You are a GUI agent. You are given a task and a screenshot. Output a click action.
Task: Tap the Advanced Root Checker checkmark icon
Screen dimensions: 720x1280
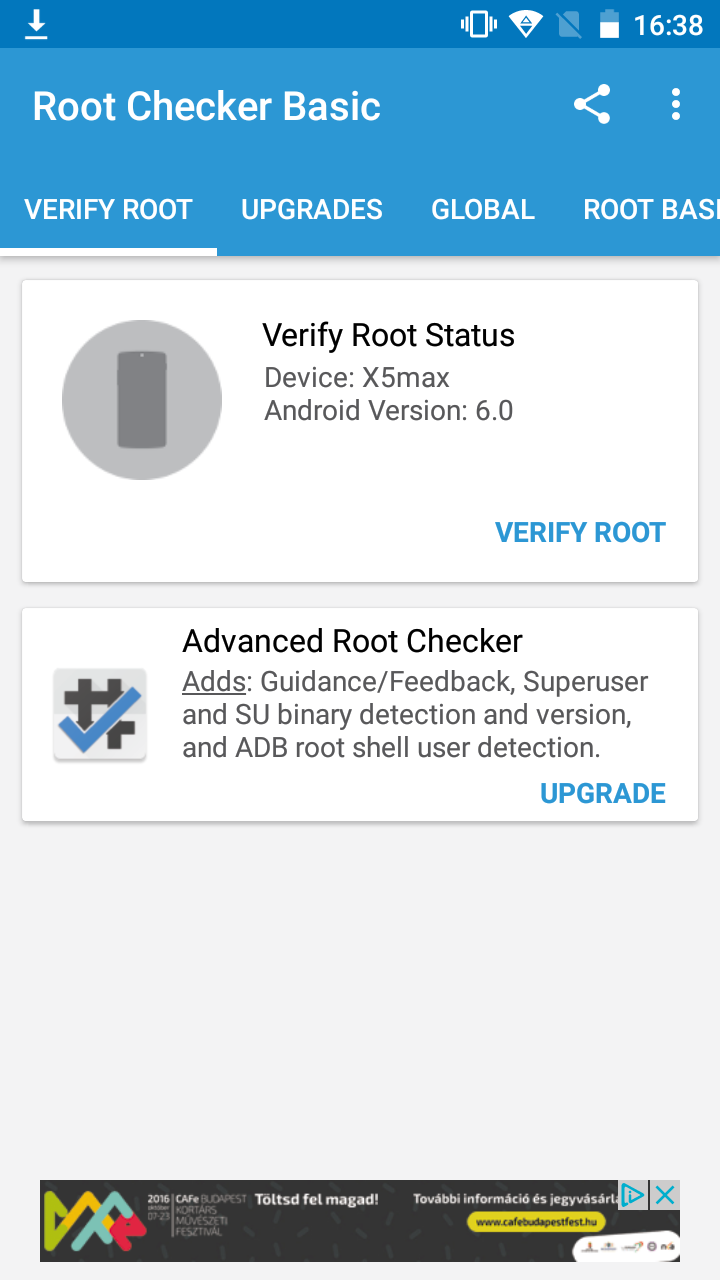tap(100, 715)
